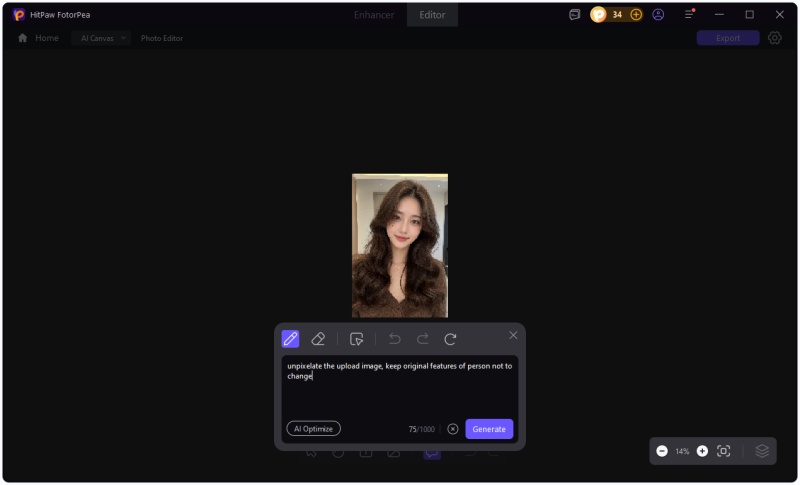Click the HitPaw FotorPea logo
This screenshot has width=800, height=485.
[19, 15]
